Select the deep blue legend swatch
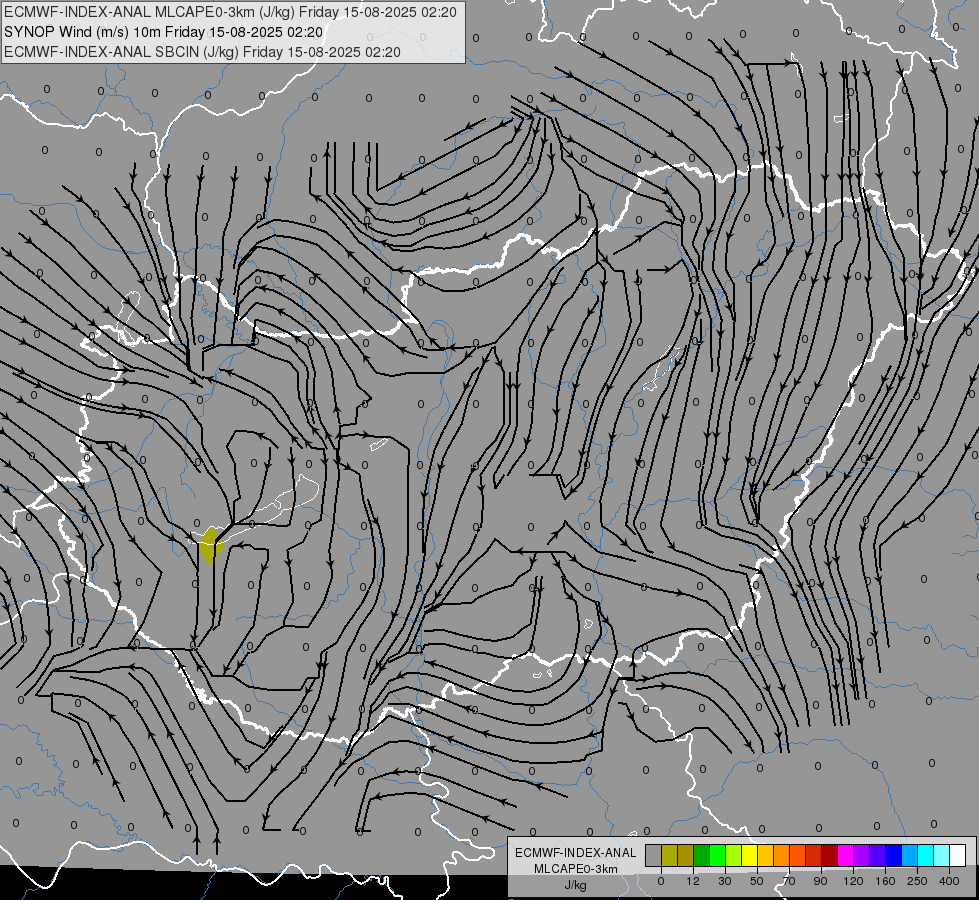Viewport: 979px width, 900px height. [x=893, y=855]
